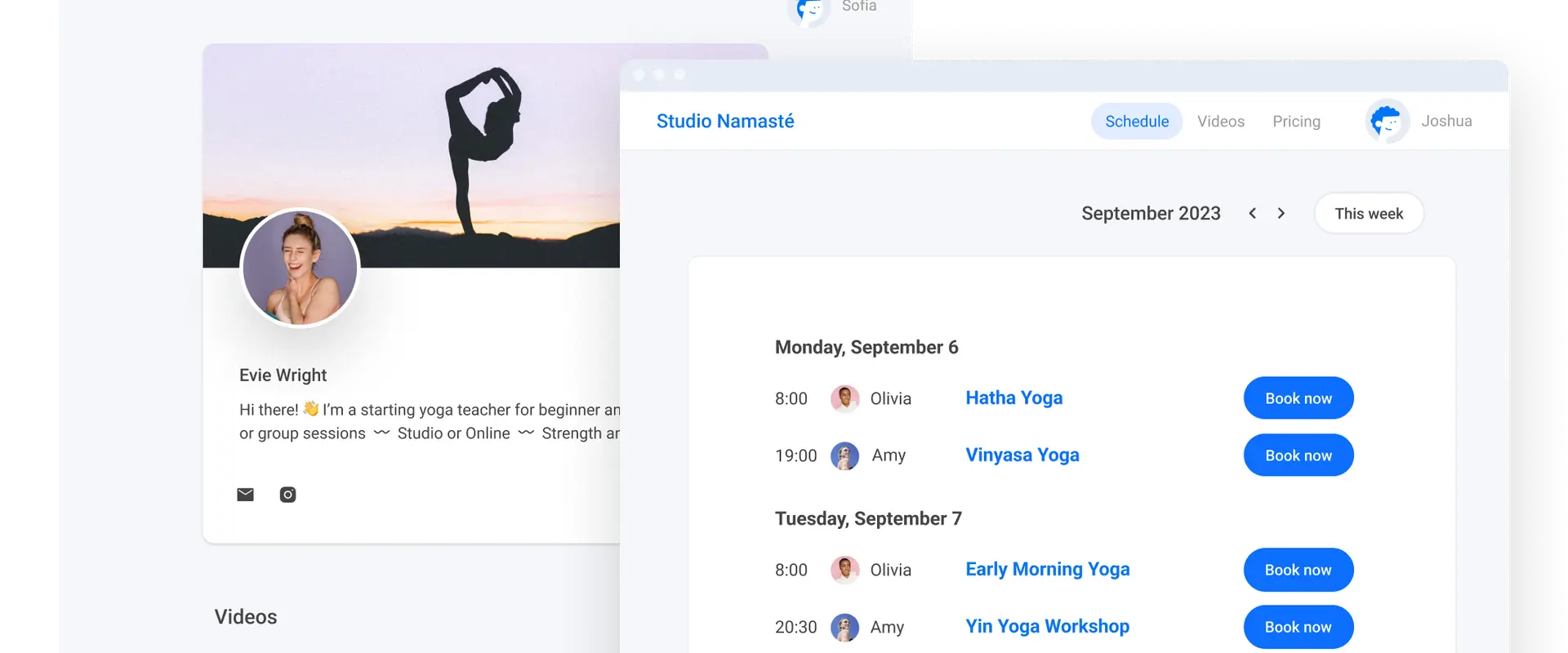Click the Videos heading on Evie's profile
This screenshot has width=1568, height=653.
coord(246,617)
